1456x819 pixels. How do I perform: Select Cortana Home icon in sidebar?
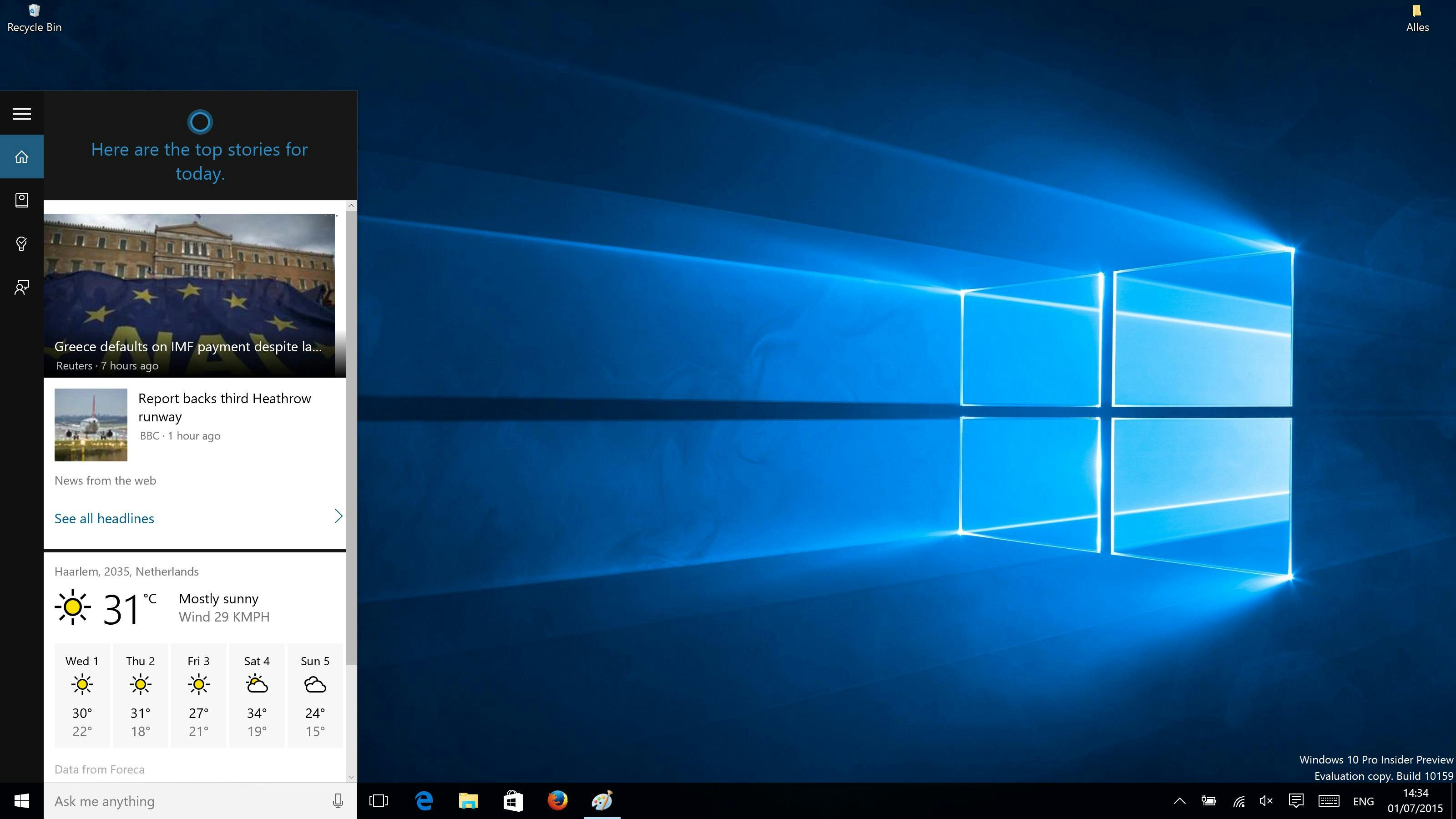point(21,157)
